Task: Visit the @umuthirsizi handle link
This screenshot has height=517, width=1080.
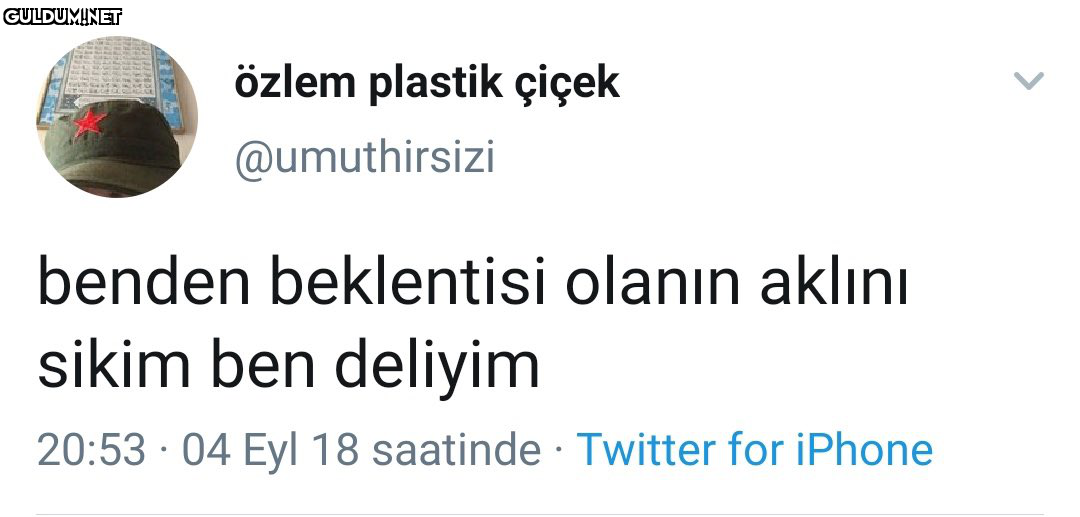Action: point(364,158)
